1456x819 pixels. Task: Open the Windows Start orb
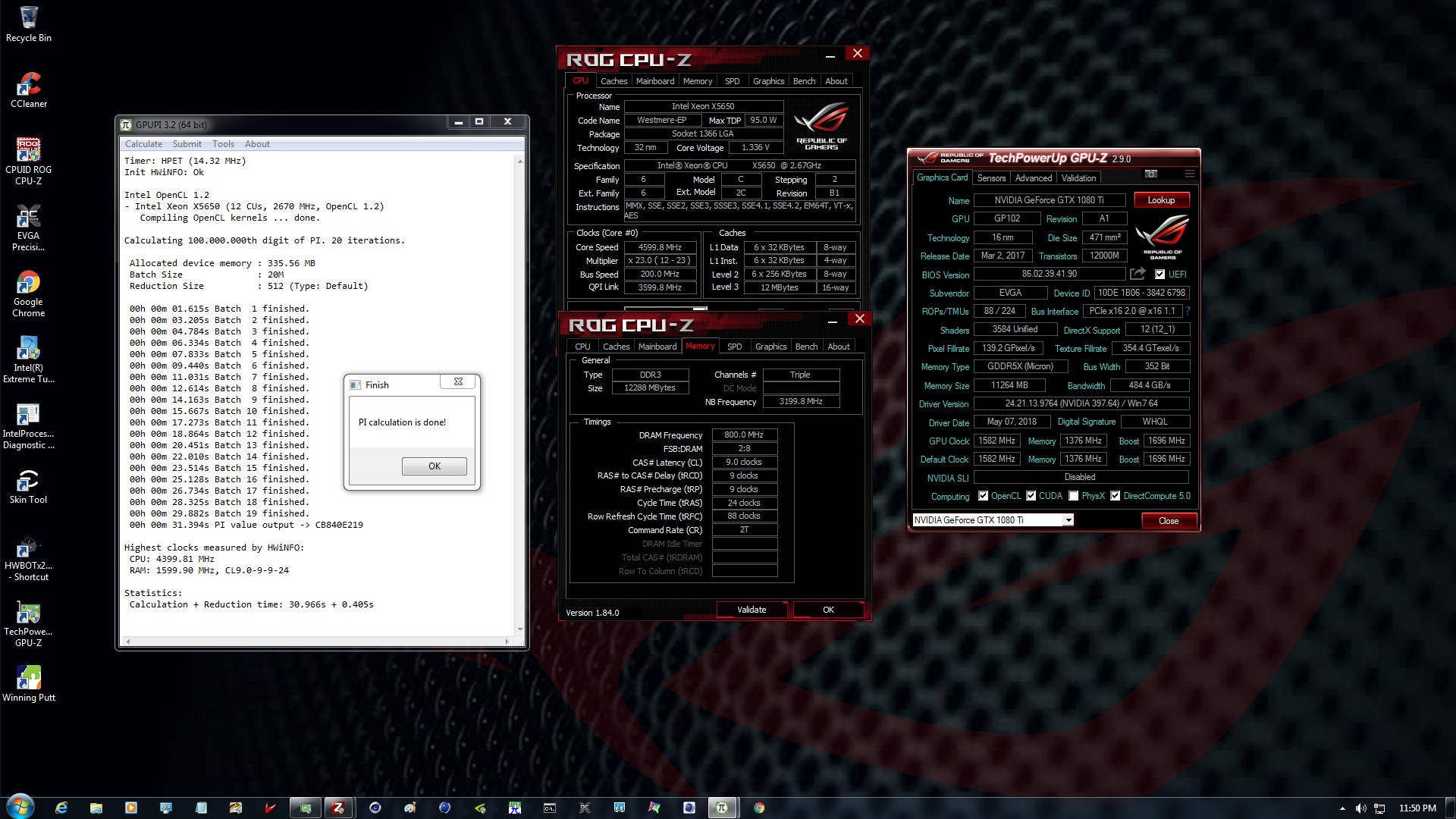(x=20, y=806)
